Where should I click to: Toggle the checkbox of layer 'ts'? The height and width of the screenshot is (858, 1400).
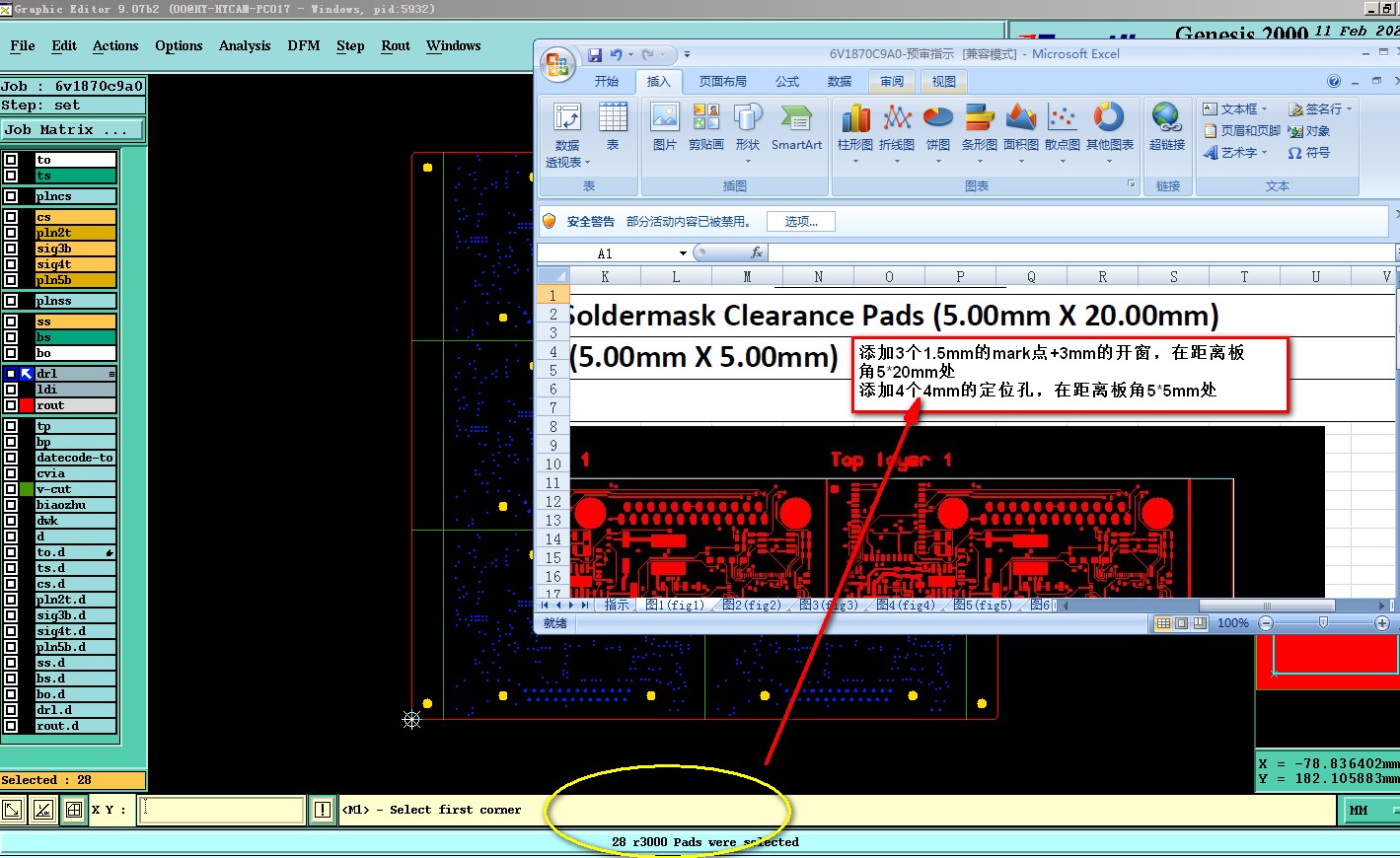coord(11,176)
